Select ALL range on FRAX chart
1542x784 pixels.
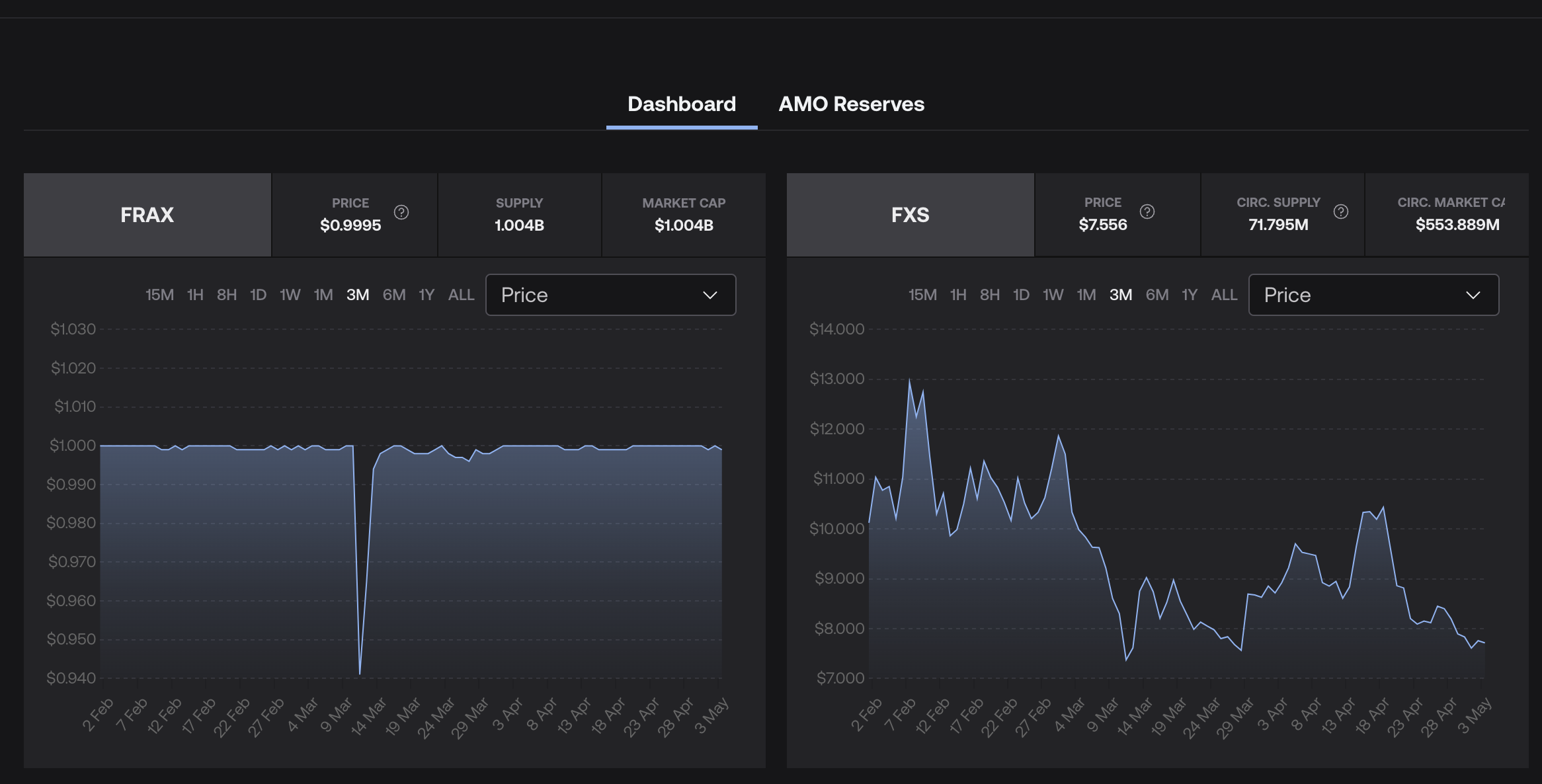point(462,295)
